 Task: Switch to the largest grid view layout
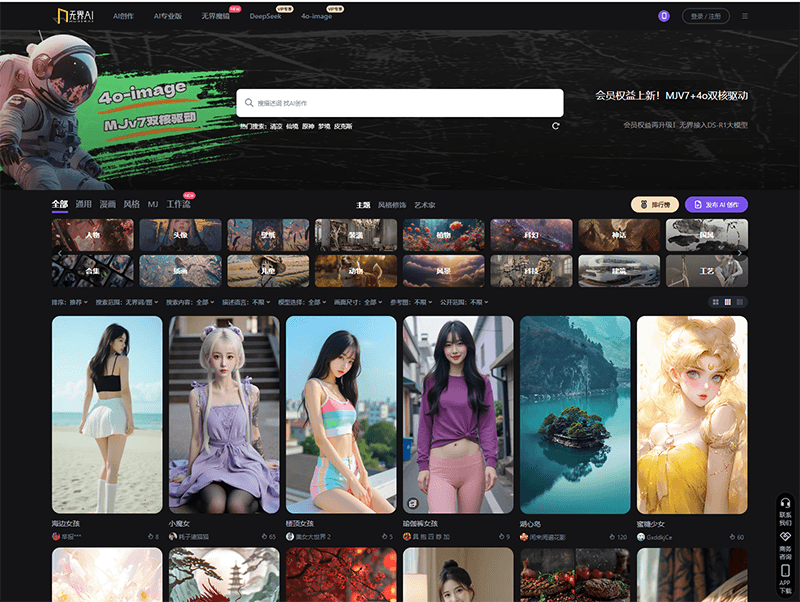(x=715, y=301)
